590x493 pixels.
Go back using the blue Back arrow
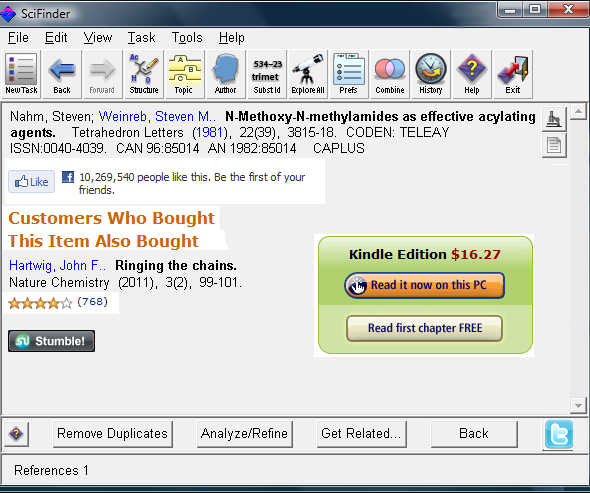[x=62, y=74]
